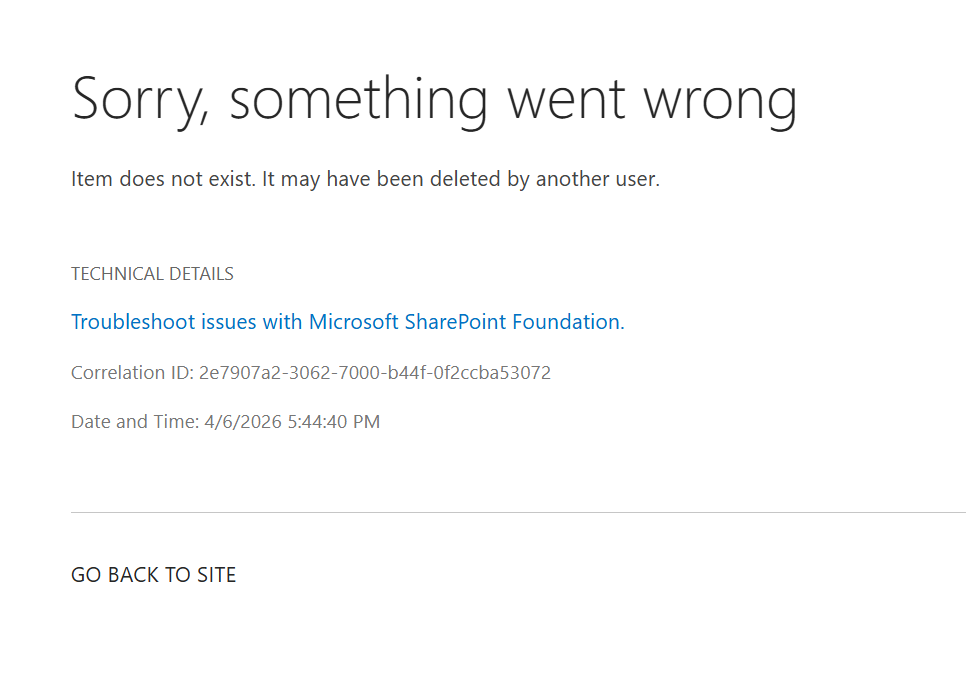Click the 'Item does not exist' message
The image size is (966, 693).
(366, 179)
